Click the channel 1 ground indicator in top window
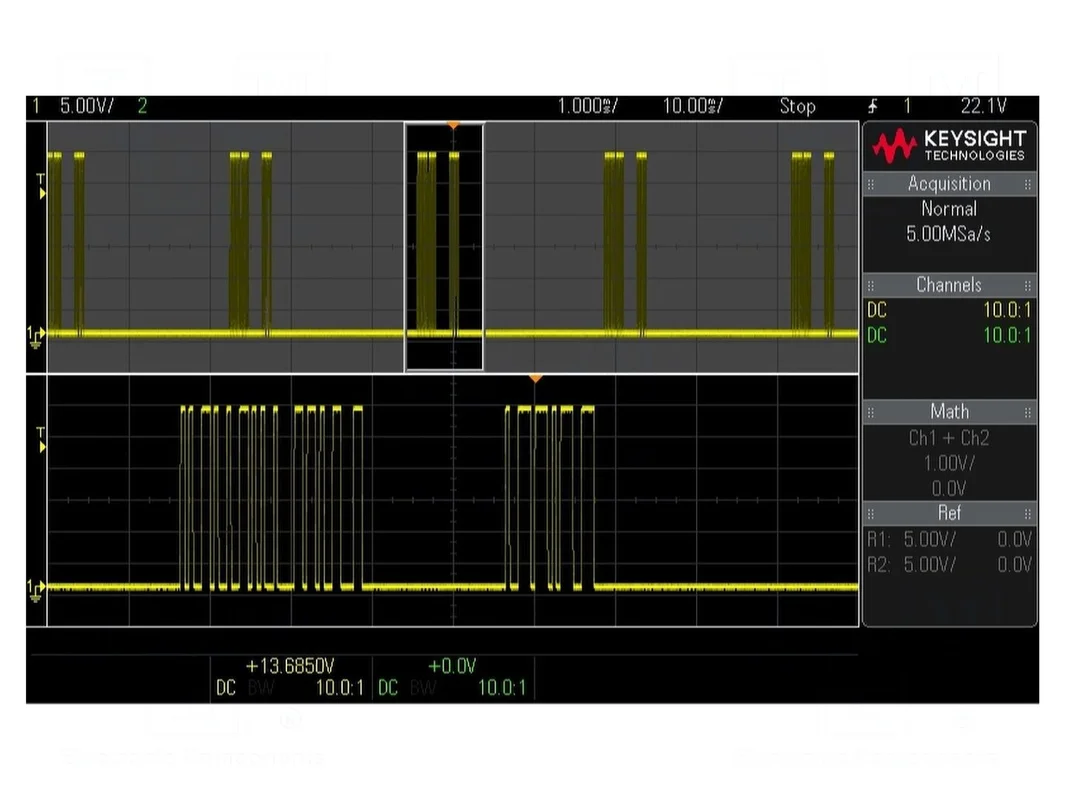Image resolution: width=1066 pixels, height=800 pixels. click(36, 336)
